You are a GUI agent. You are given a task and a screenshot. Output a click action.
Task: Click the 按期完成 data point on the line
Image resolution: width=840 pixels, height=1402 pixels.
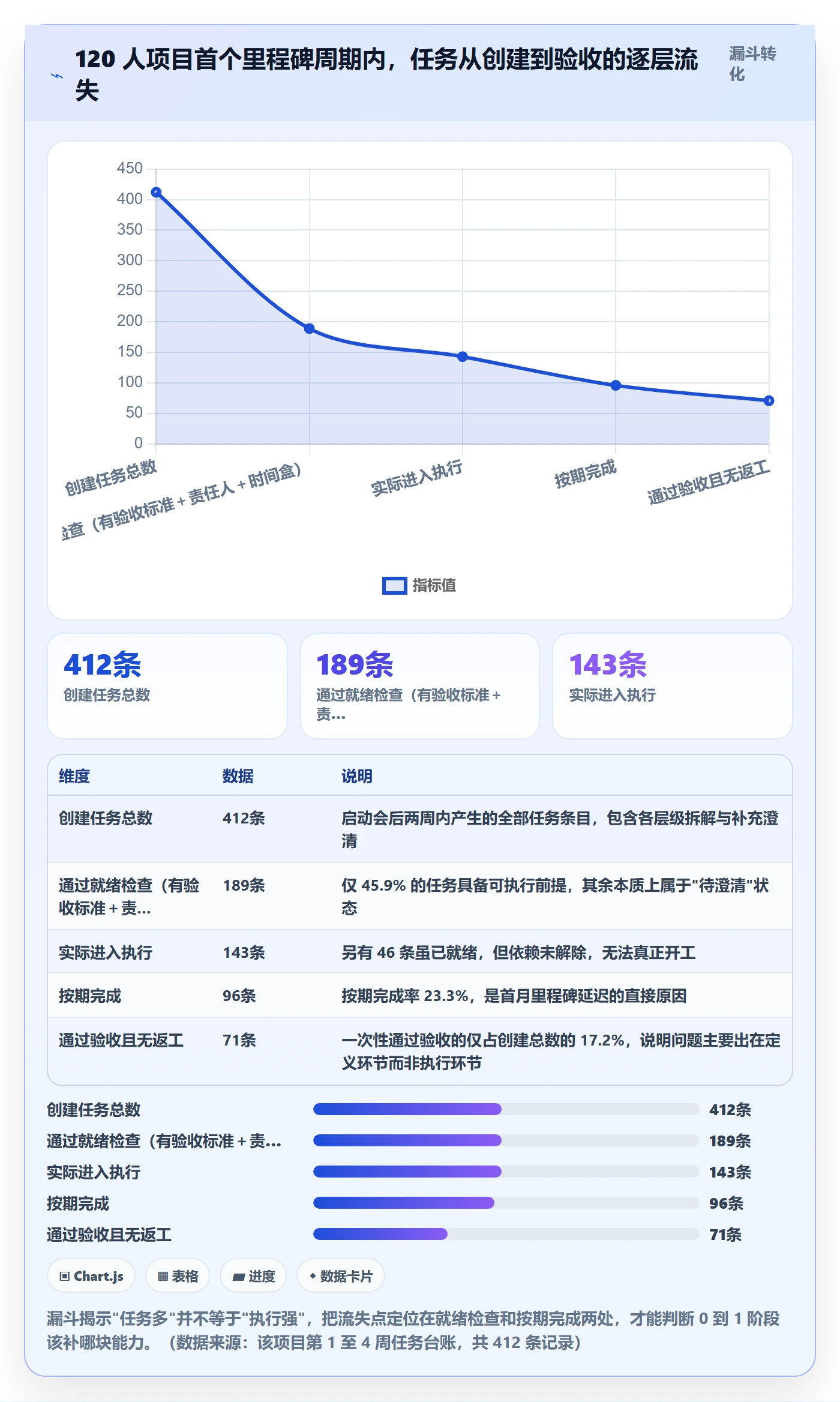(x=616, y=385)
